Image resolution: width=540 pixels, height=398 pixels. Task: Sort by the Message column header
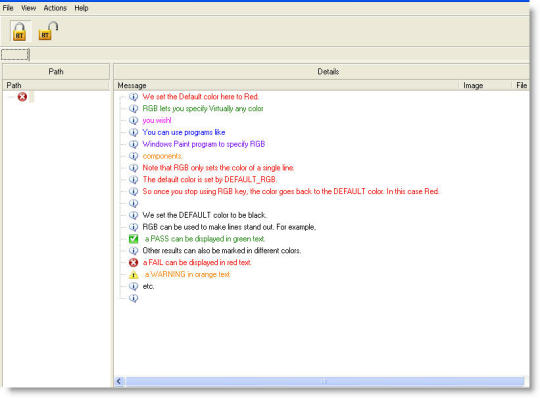[287, 85]
